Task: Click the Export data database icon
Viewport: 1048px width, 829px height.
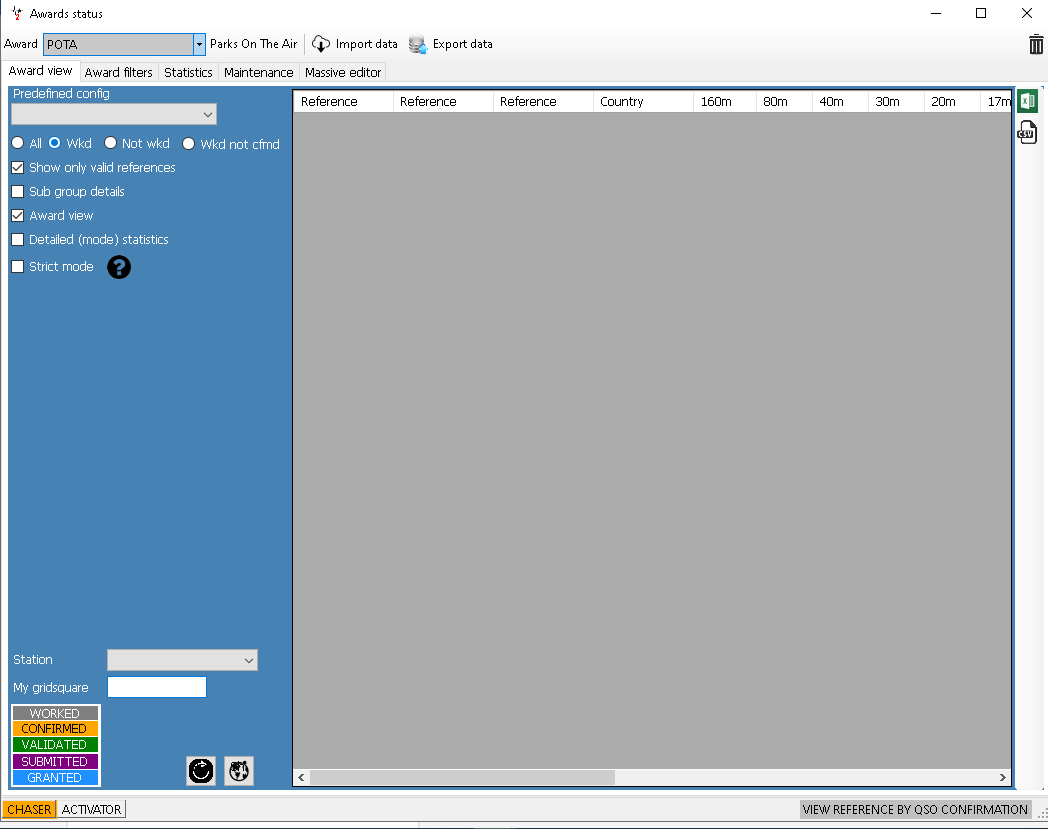Action: (x=418, y=44)
